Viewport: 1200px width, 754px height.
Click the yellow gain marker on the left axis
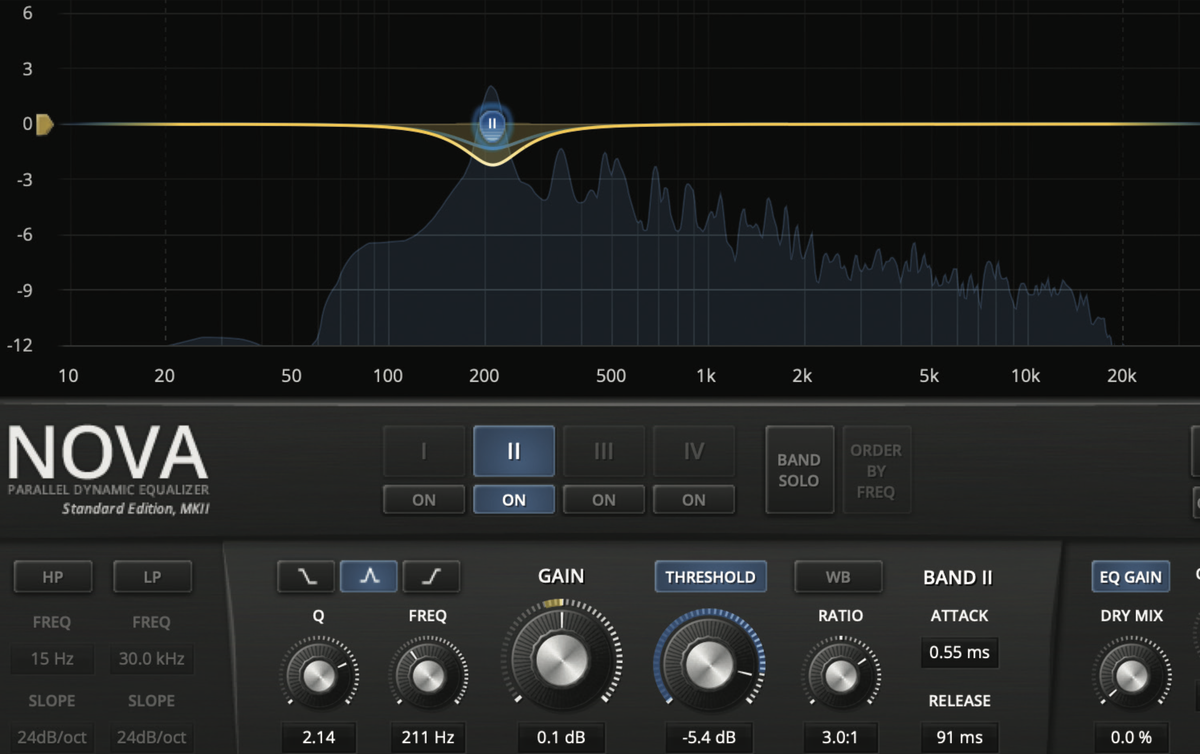(42, 123)
